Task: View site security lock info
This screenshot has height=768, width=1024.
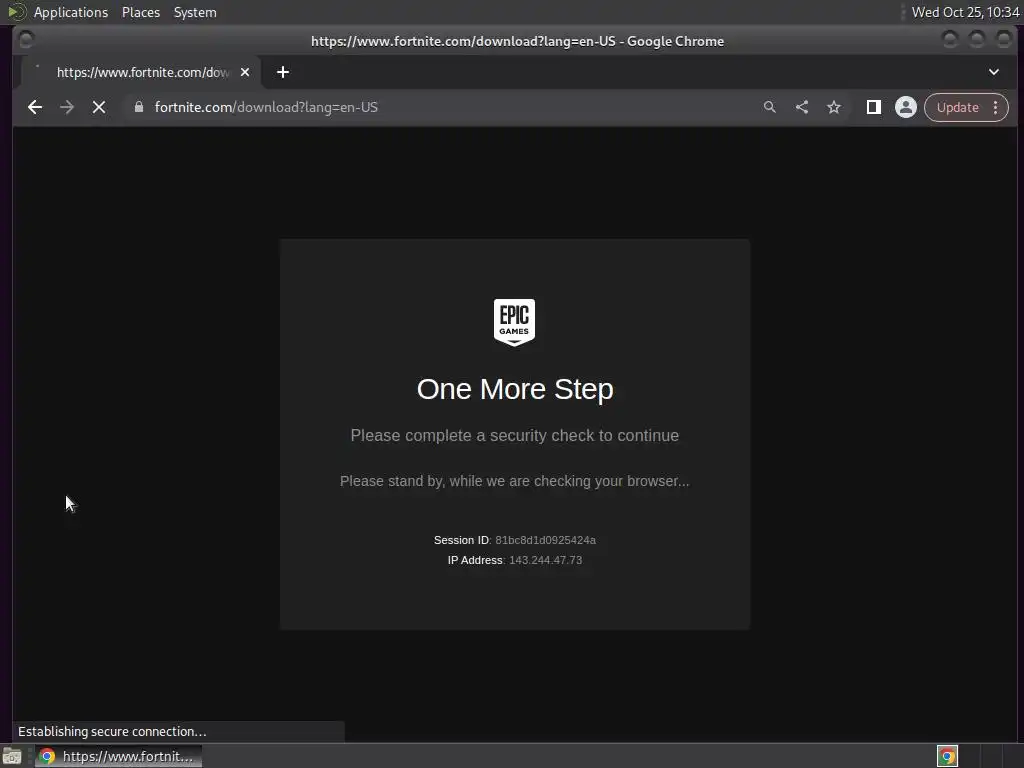Action: click(x=138, y=107)
